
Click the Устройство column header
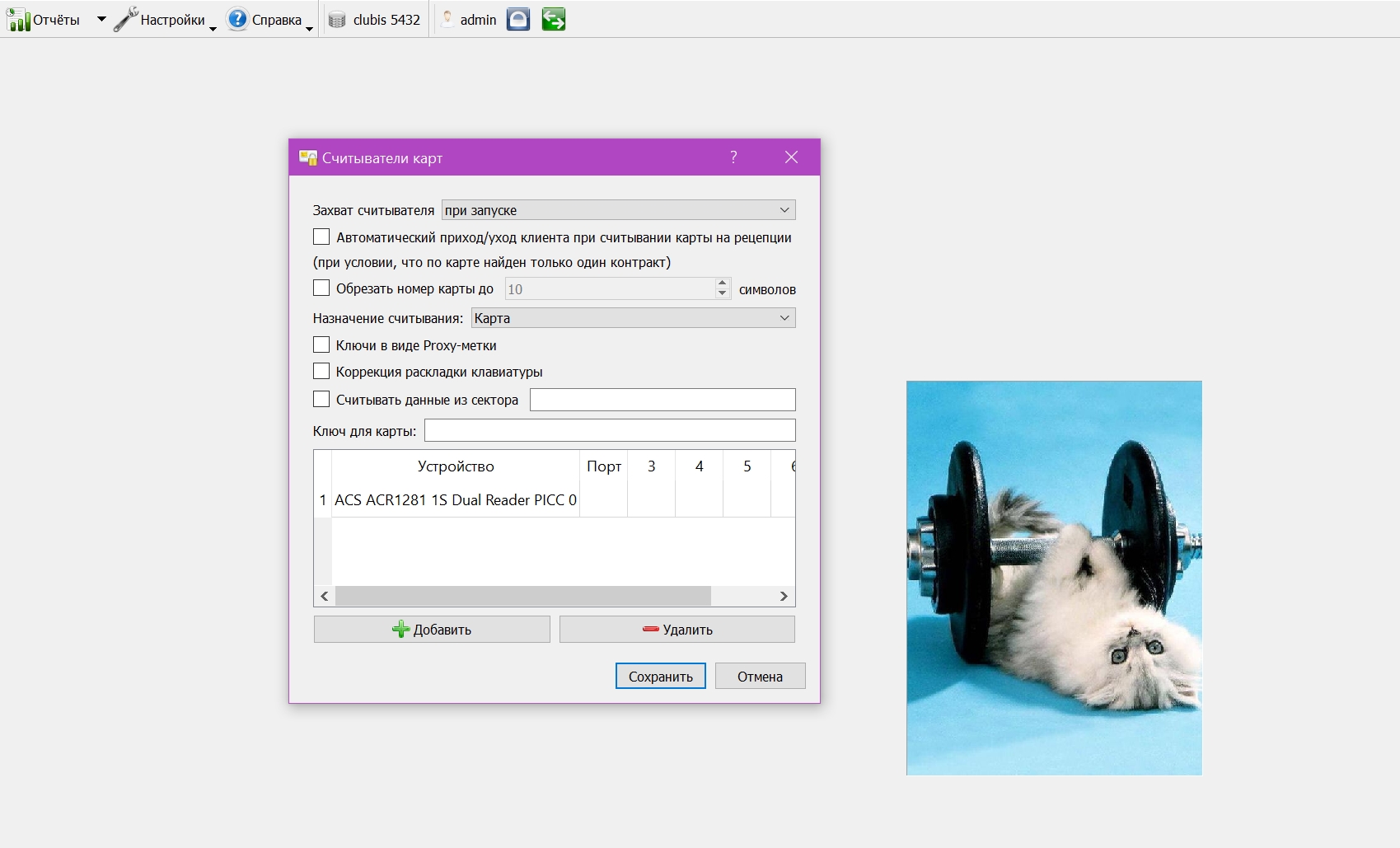[x=456, y=466]
